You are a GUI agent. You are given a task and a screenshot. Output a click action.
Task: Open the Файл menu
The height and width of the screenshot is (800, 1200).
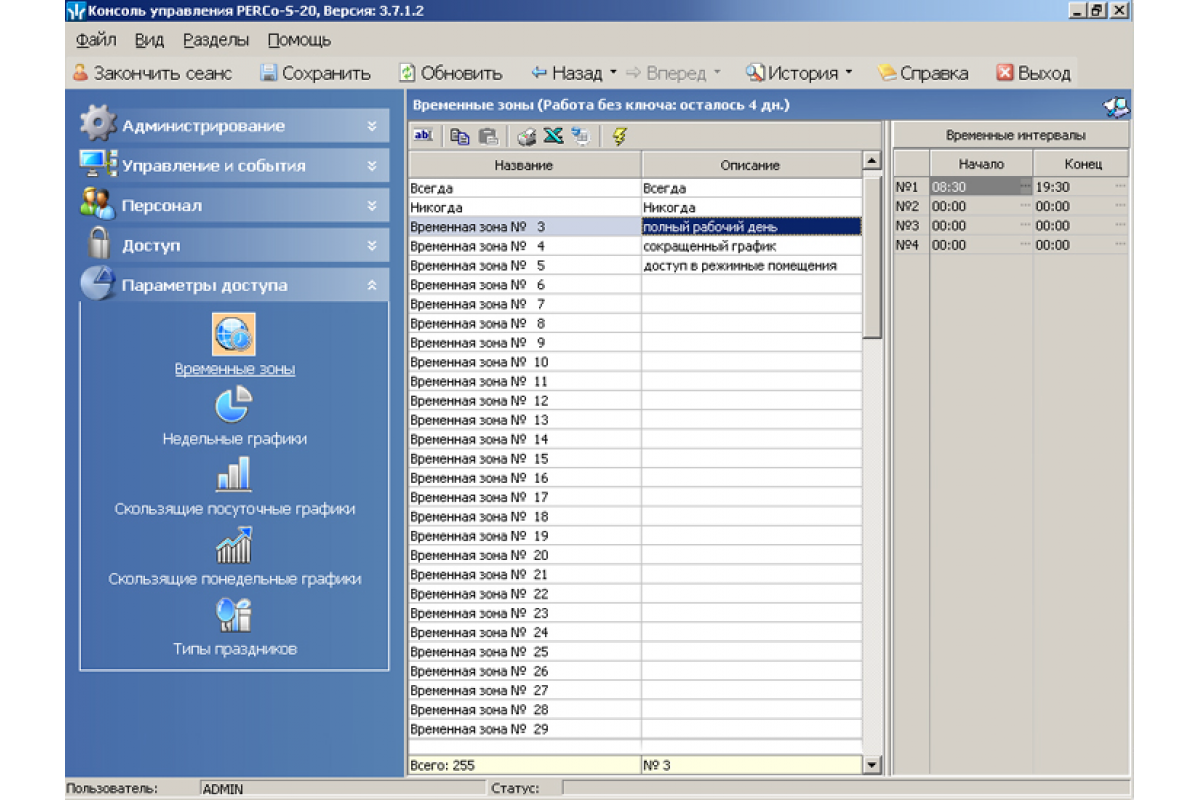[96, 41]
